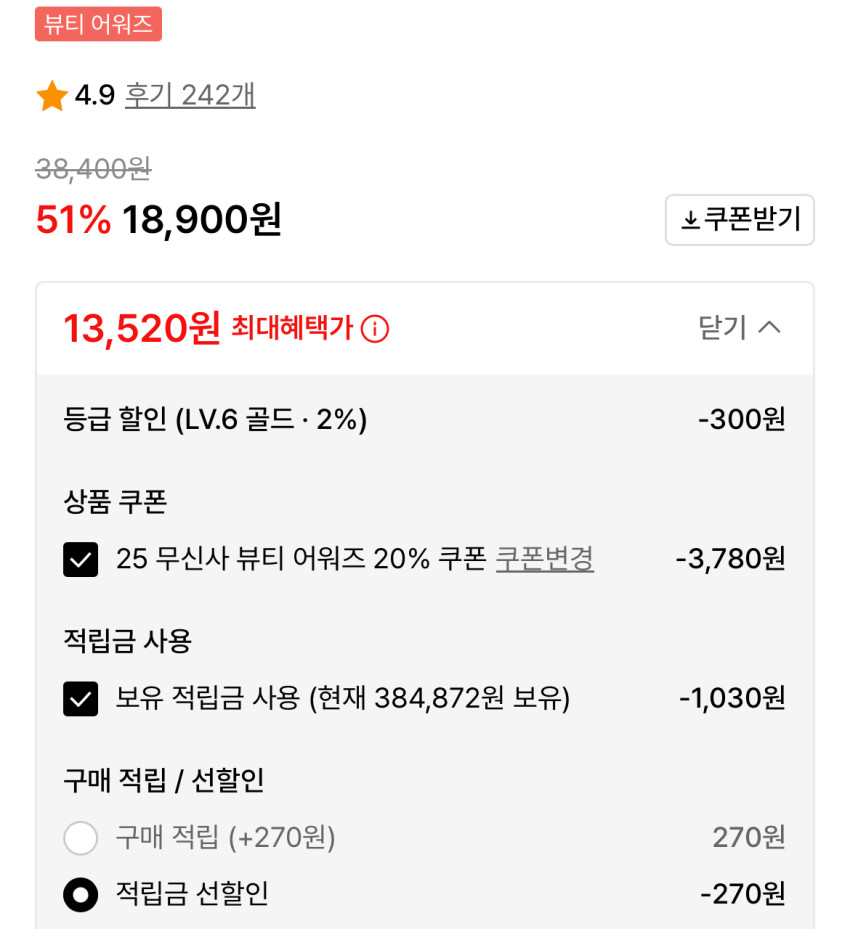The image size is (850, 929).
Task: Click the 등급 할인 (LV.6 골드 · 2%) row
Action: pos(215,420)
